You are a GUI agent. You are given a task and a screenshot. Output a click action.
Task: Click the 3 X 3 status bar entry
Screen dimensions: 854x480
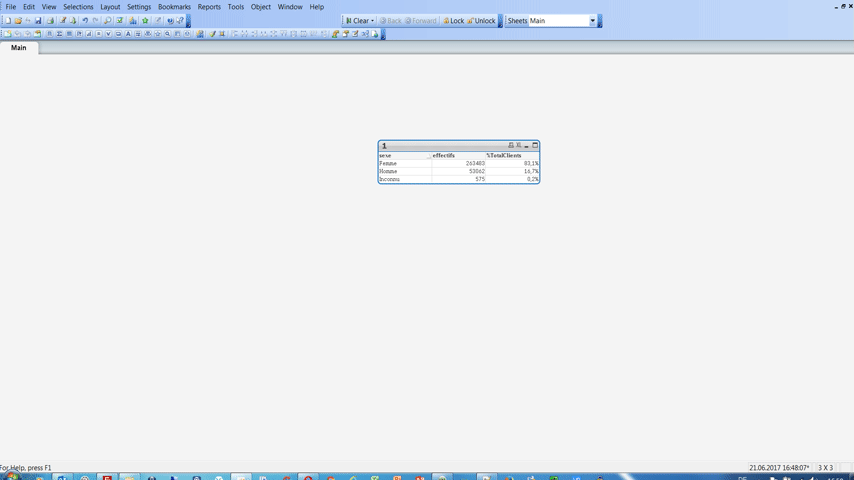825,467
